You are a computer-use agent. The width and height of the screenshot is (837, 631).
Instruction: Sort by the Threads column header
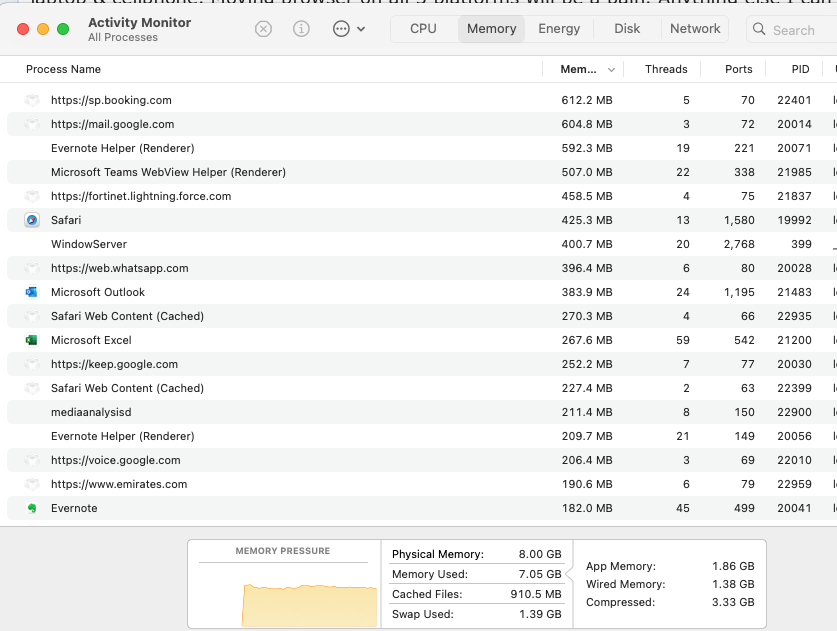pyautogui.click(x=666, y=69)
